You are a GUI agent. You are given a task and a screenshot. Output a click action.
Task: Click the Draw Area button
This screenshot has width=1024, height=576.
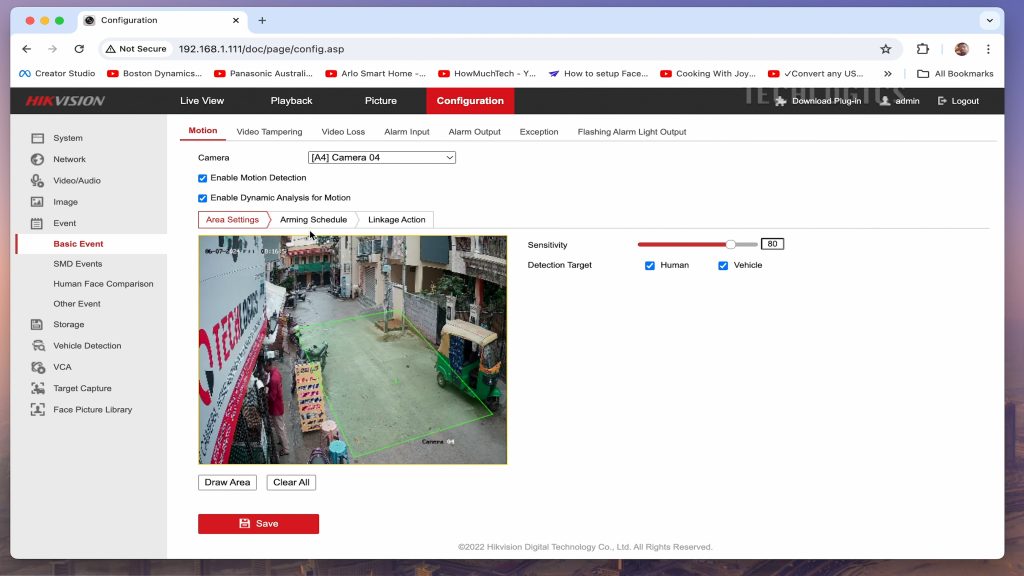(x=227, y=483)
